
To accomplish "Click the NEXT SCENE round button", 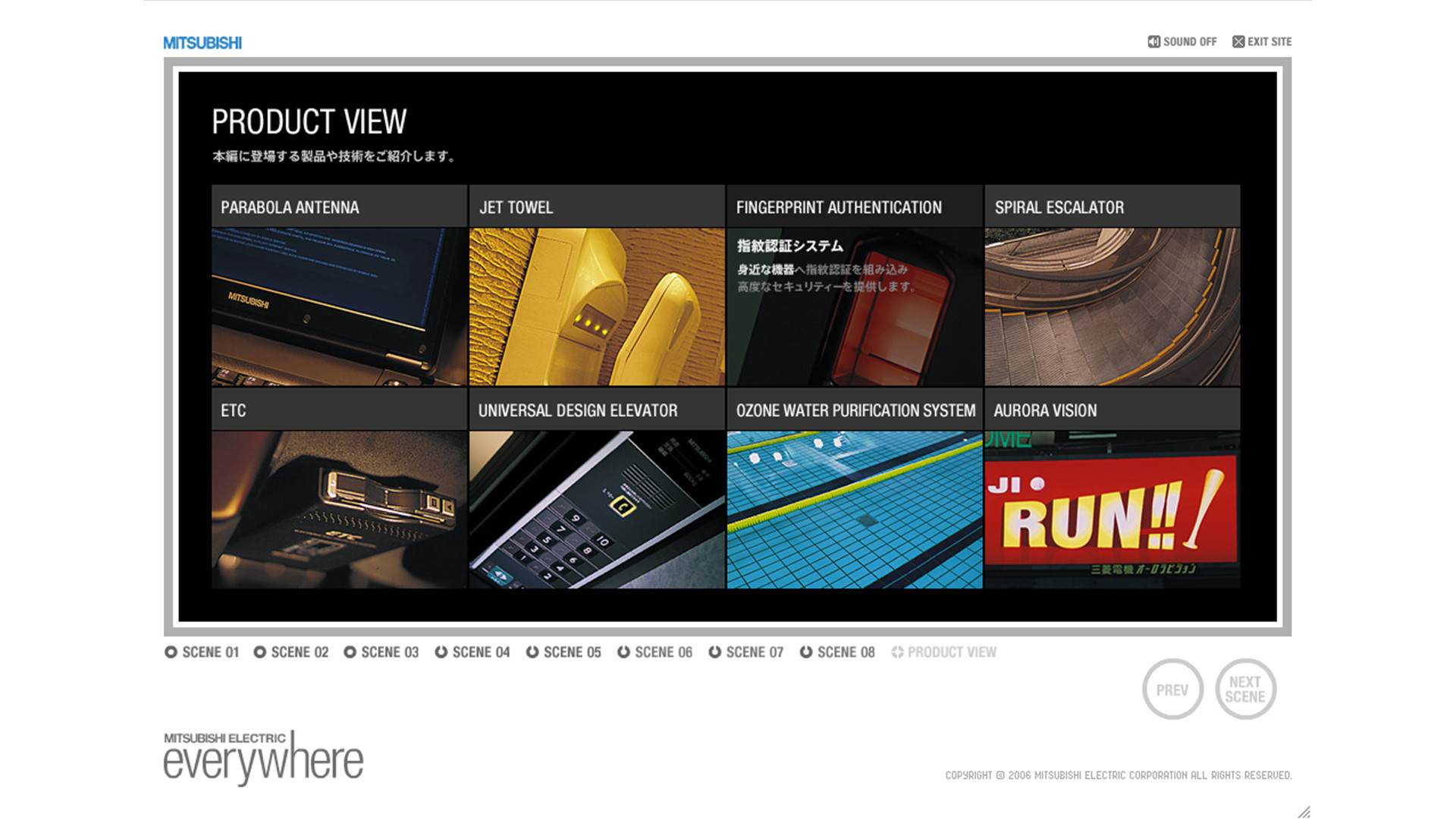I will [1245, 689].
